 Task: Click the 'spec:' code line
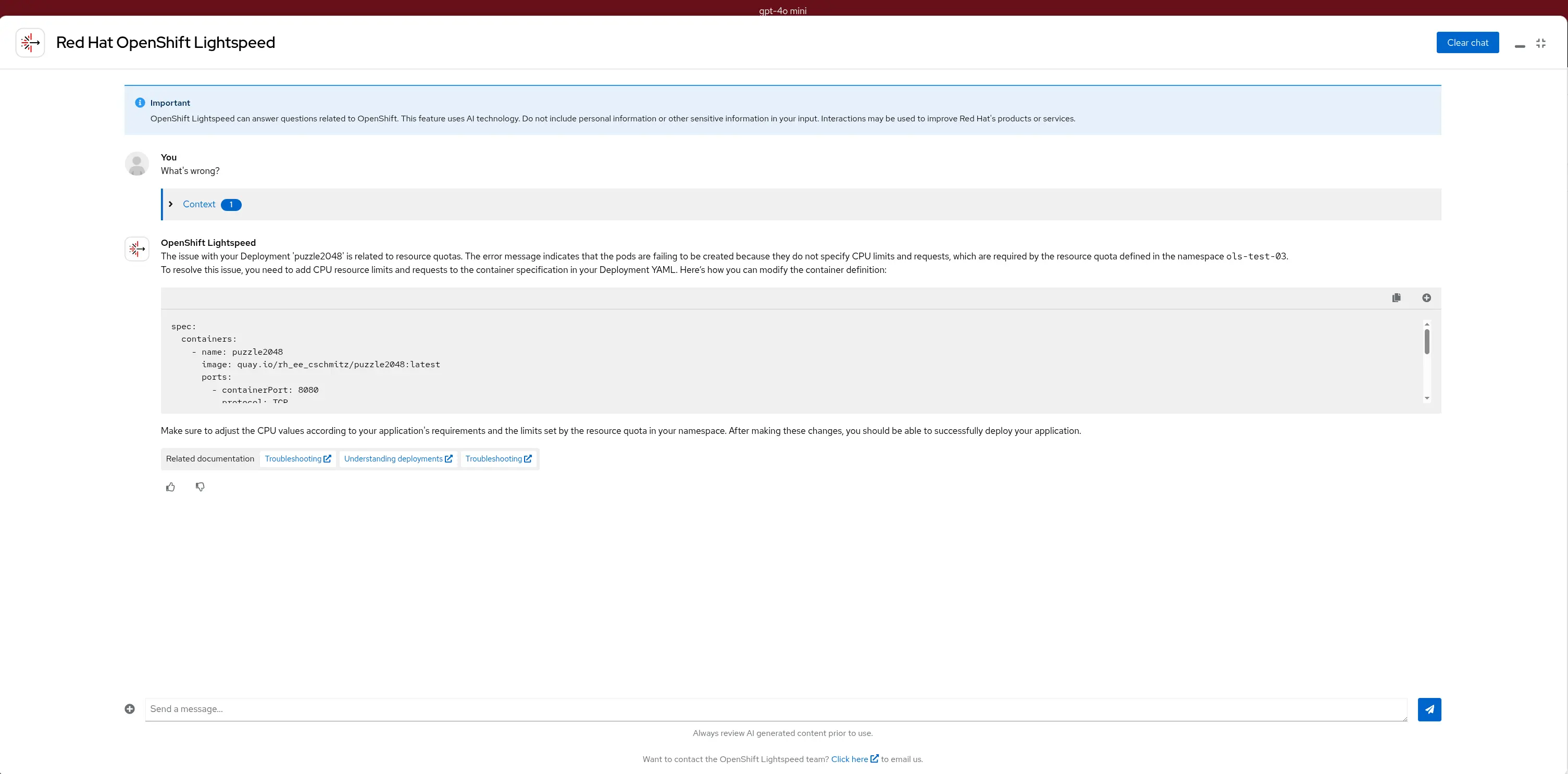(x=184, y=327)
